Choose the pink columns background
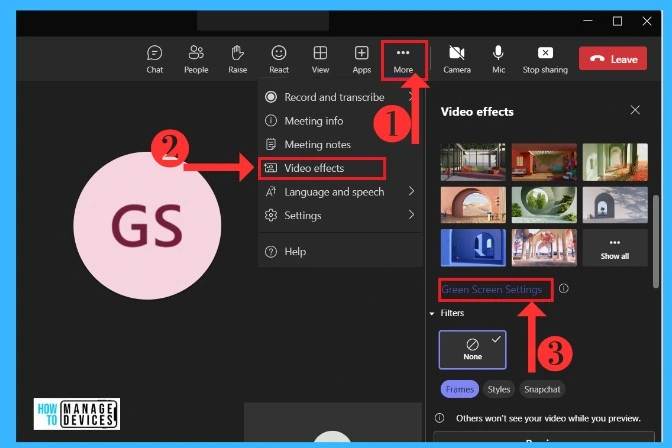 pyautogui.click(x=544, y=247)
